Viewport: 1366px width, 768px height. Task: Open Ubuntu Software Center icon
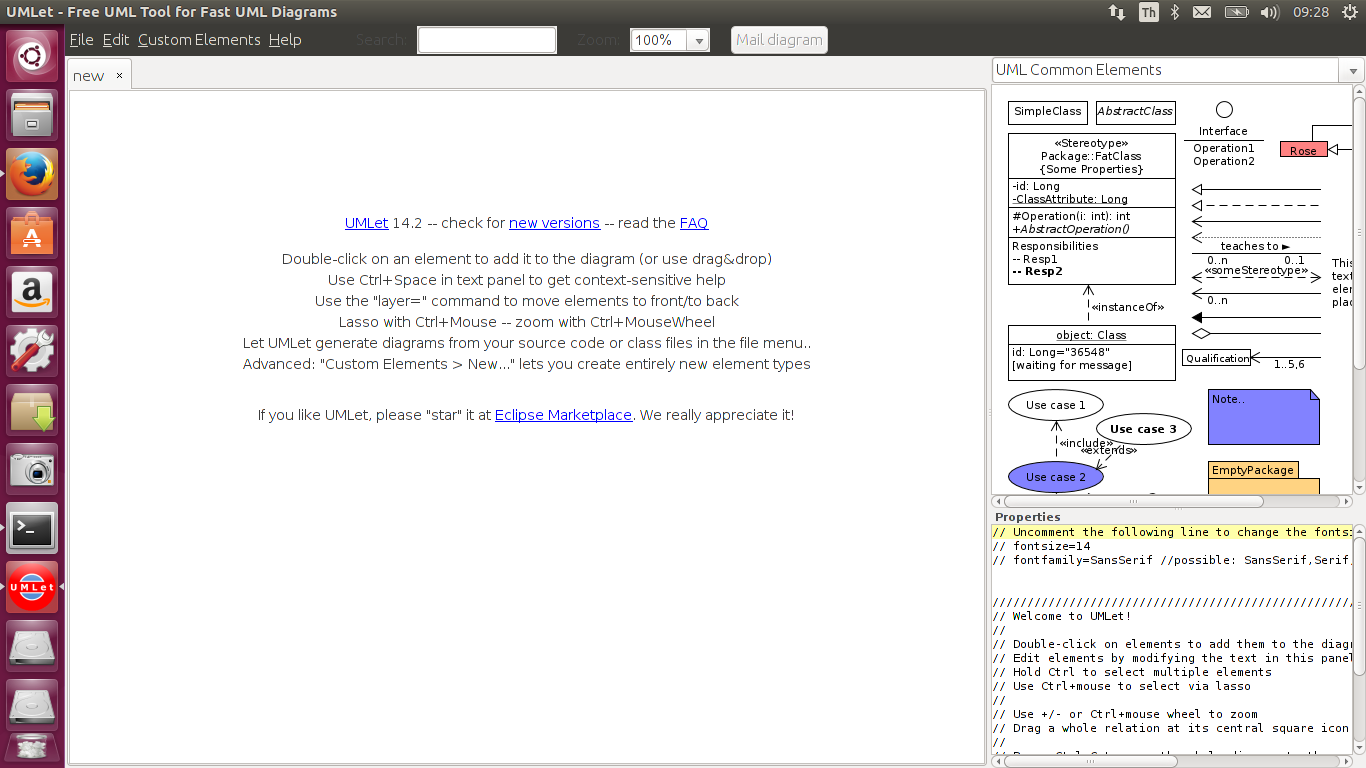32,233
